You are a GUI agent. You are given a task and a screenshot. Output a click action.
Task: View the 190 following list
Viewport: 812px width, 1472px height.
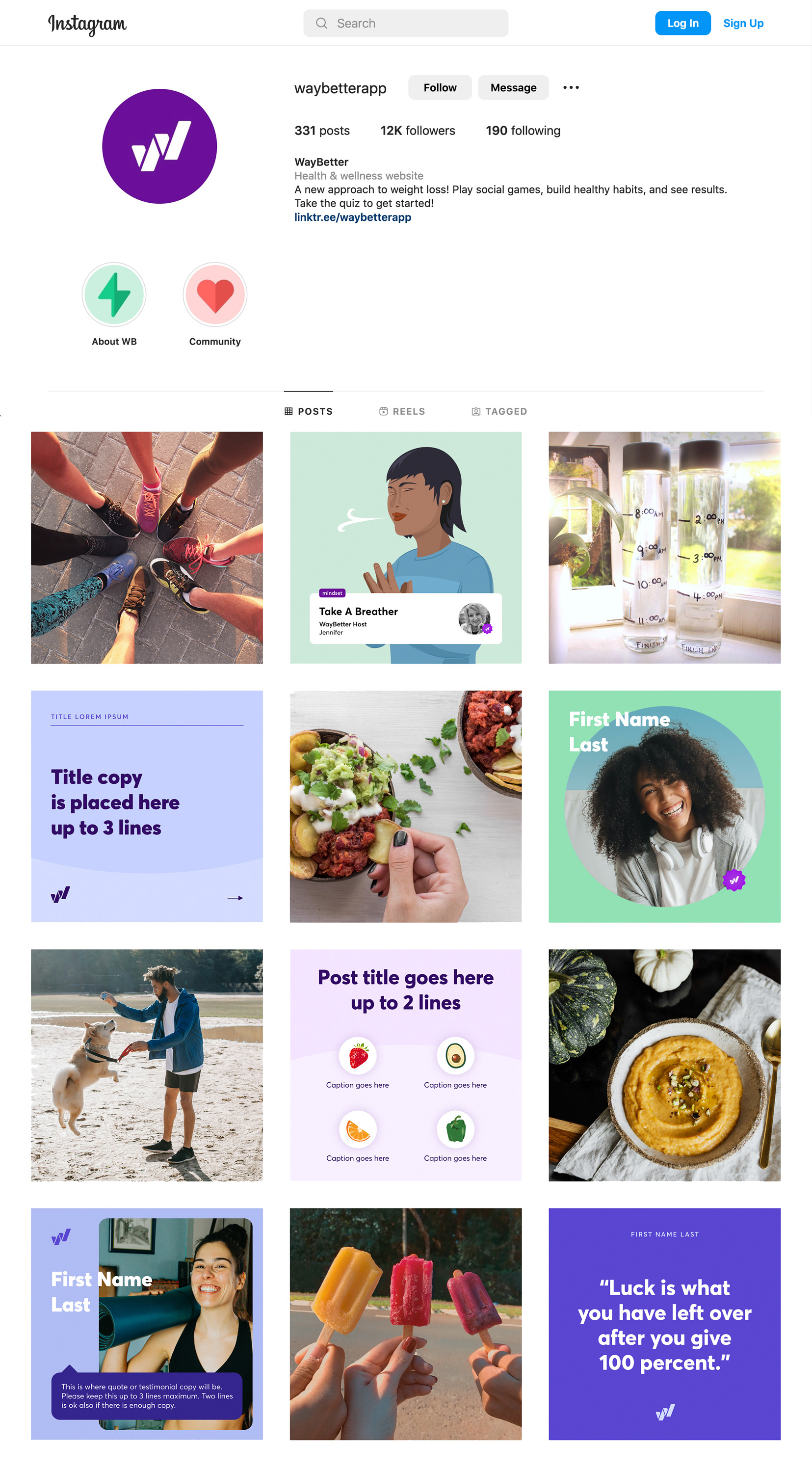(523, 131)
